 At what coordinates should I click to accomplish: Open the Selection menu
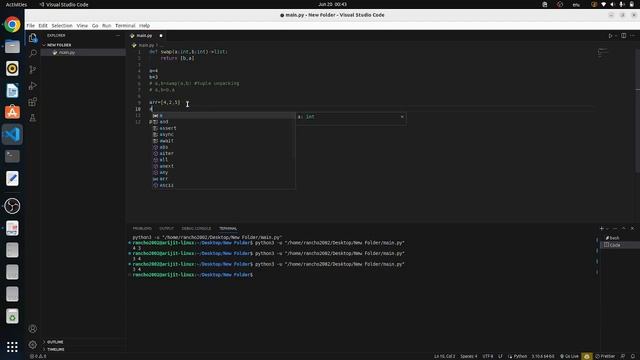(62, 25)
